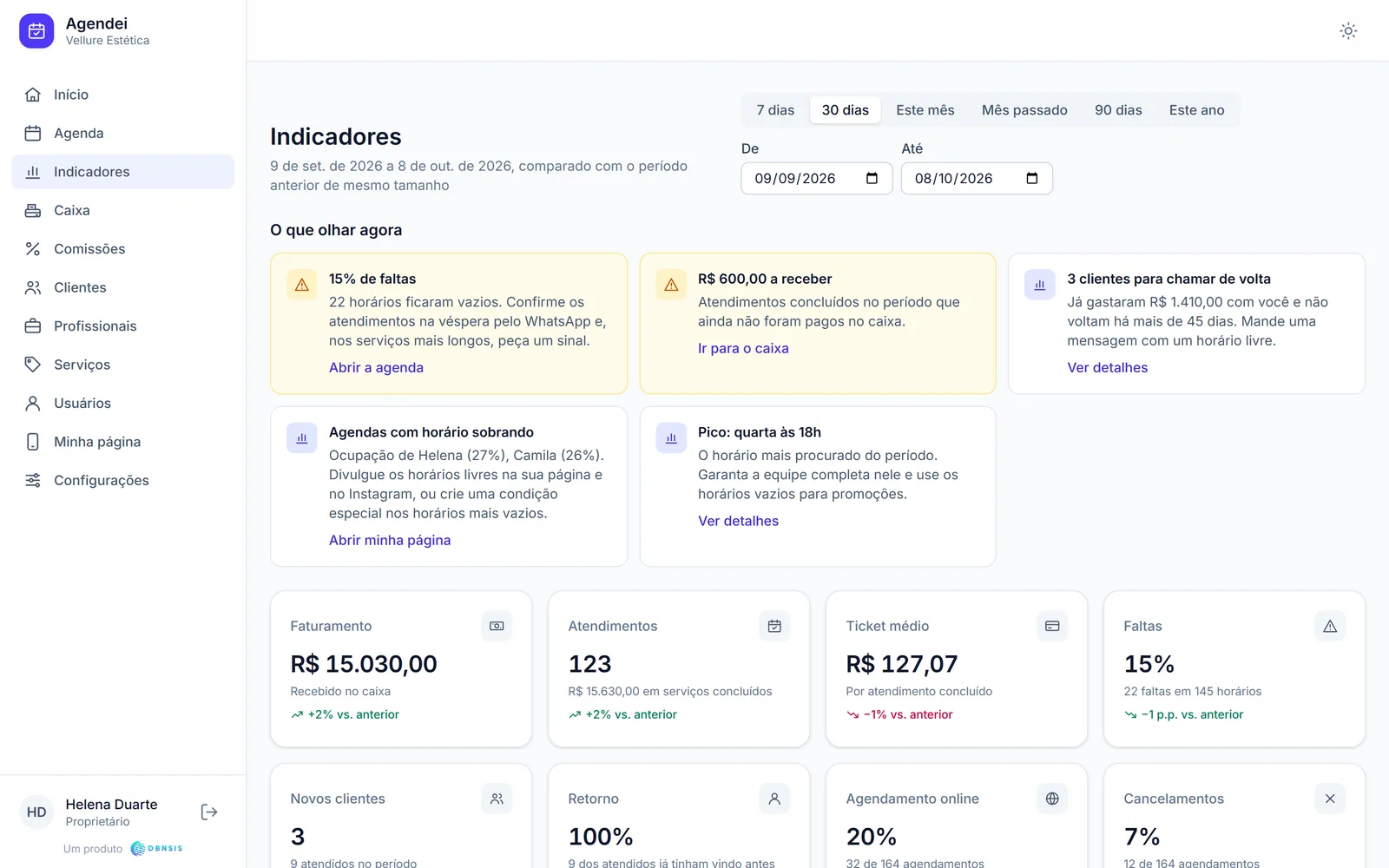The image size is (1389, 868).
Task: Click the Vellure Estética subtitle
Action: coord(108,41)
